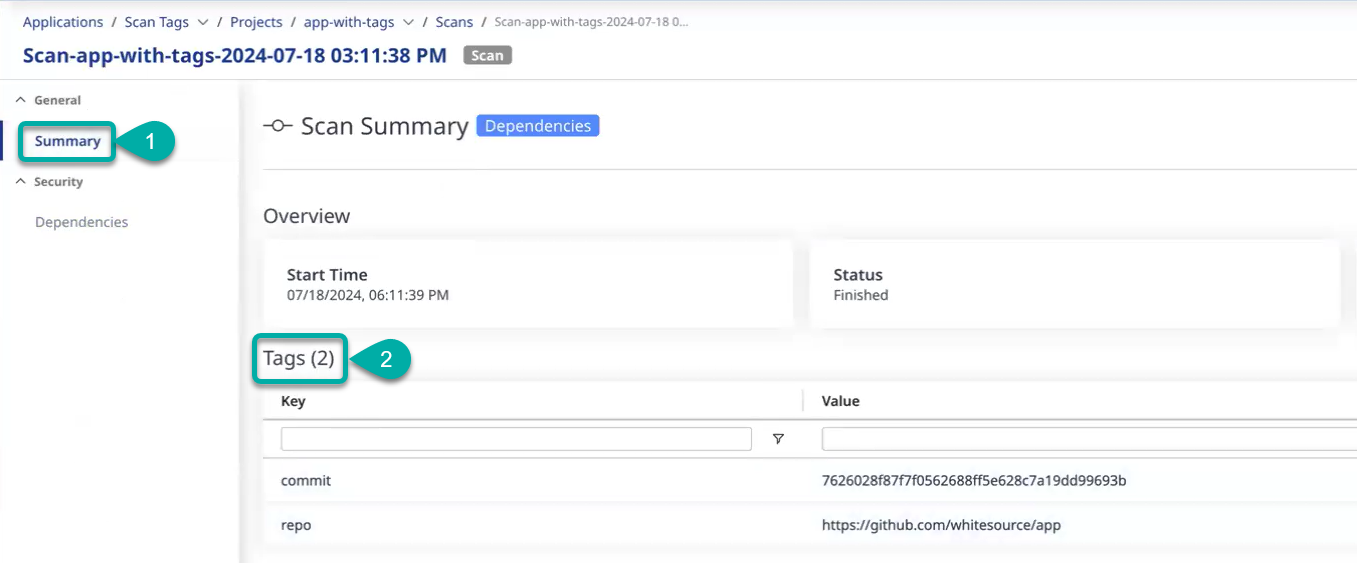Go to Applications breadcrumb link
1357x563 pixels.
point(62,22)
